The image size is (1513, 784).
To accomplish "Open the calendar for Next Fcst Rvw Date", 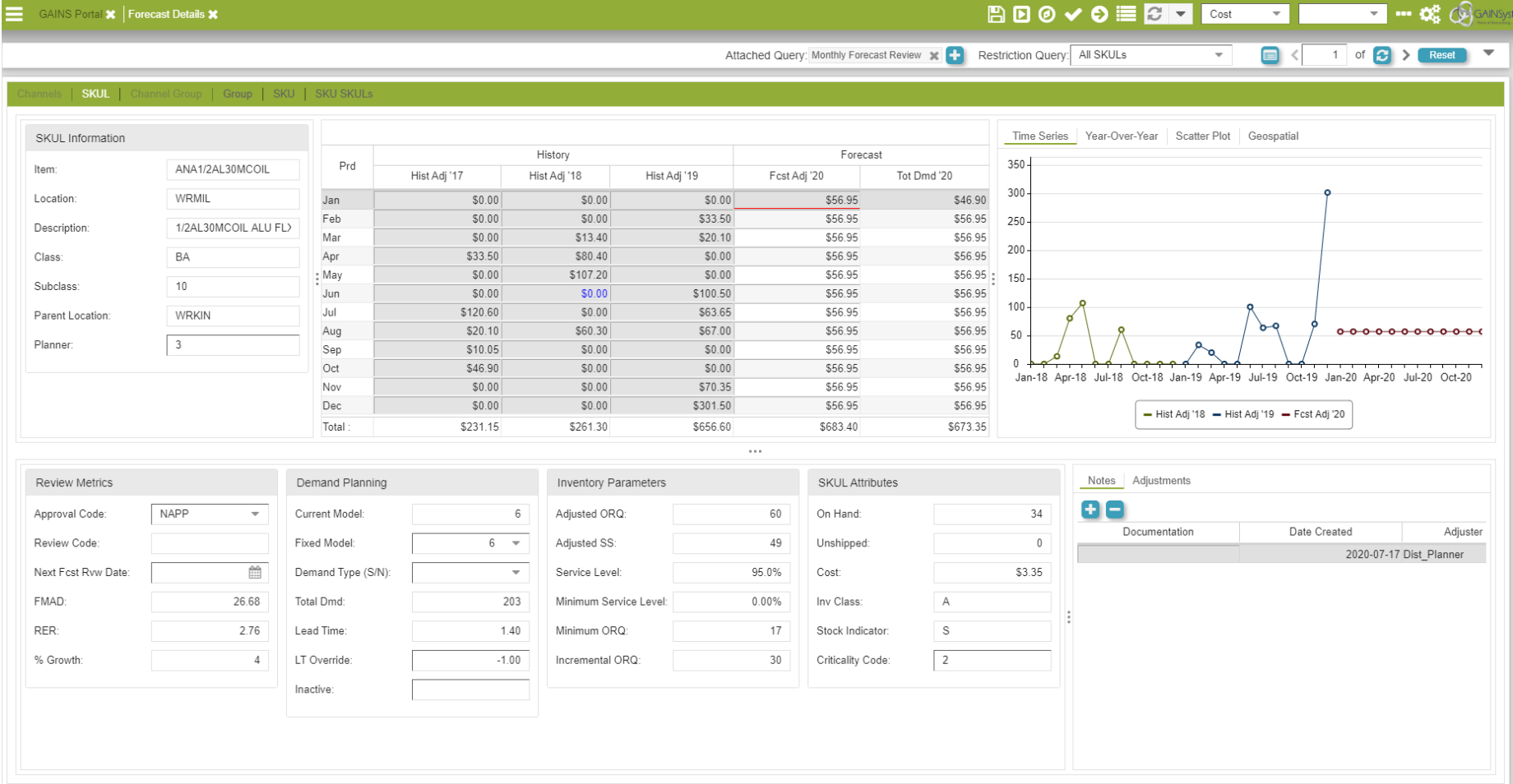I will (x=255, y=573).
